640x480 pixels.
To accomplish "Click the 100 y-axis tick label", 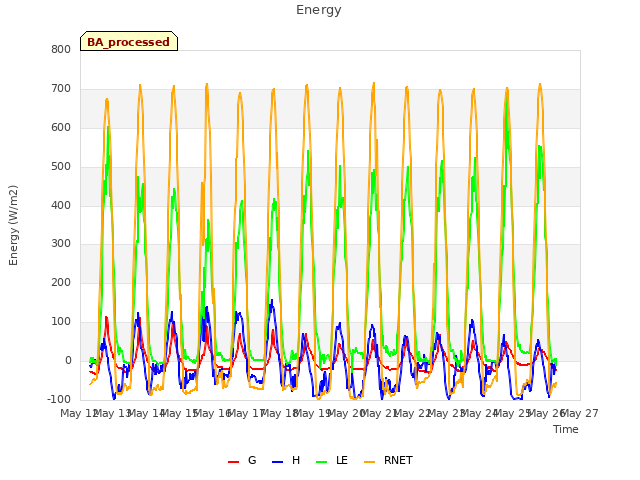I will pyautogui.click(x=61, y=322).
